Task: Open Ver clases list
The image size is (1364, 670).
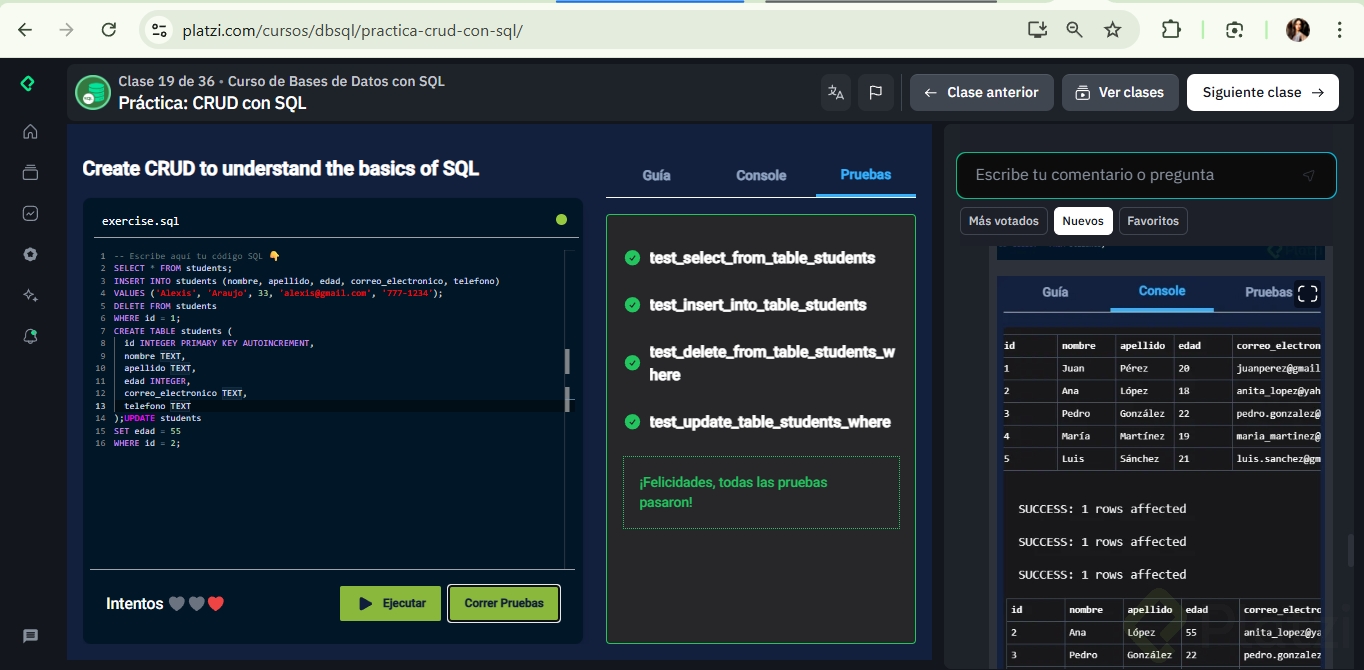Action: [x=1120, y=92]
